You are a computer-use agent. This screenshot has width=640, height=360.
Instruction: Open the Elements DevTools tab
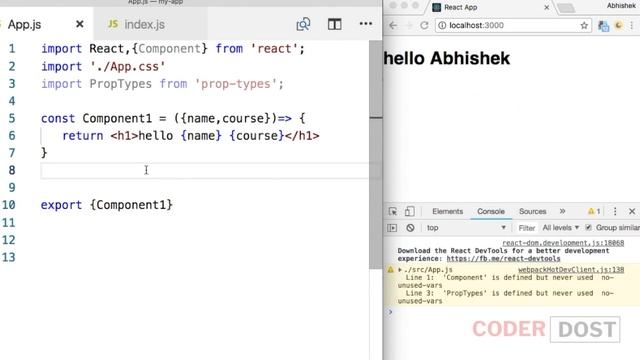tap(447, 211)
